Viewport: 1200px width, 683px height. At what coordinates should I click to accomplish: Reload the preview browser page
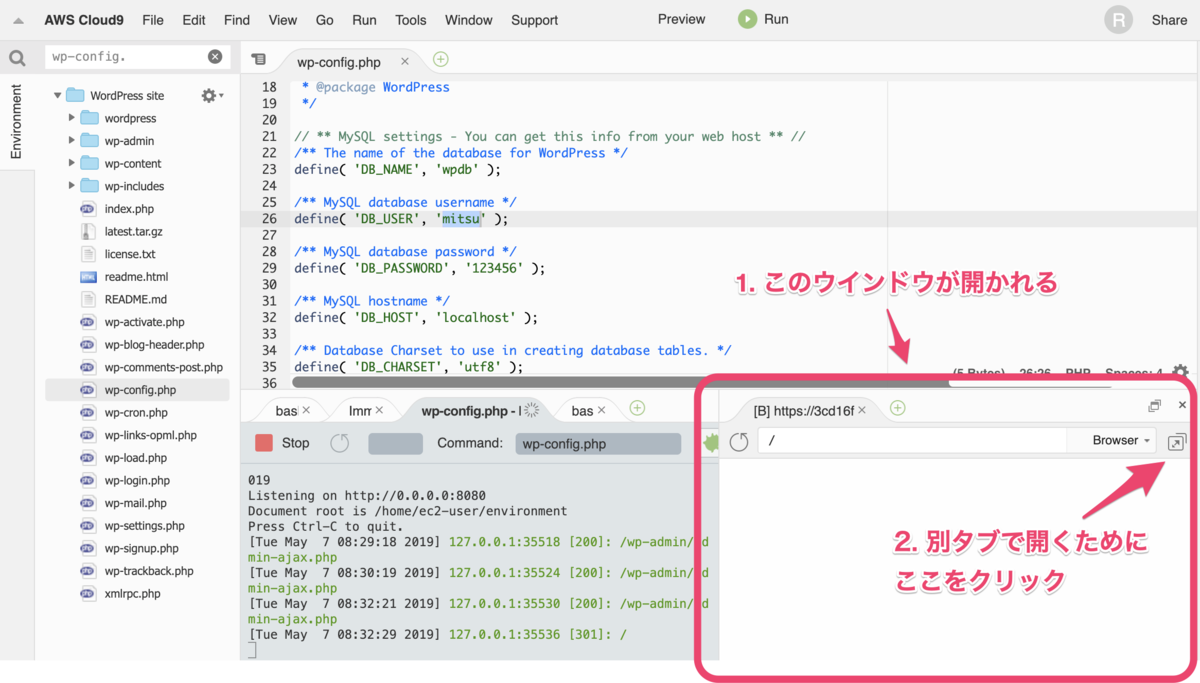point(739,441)
